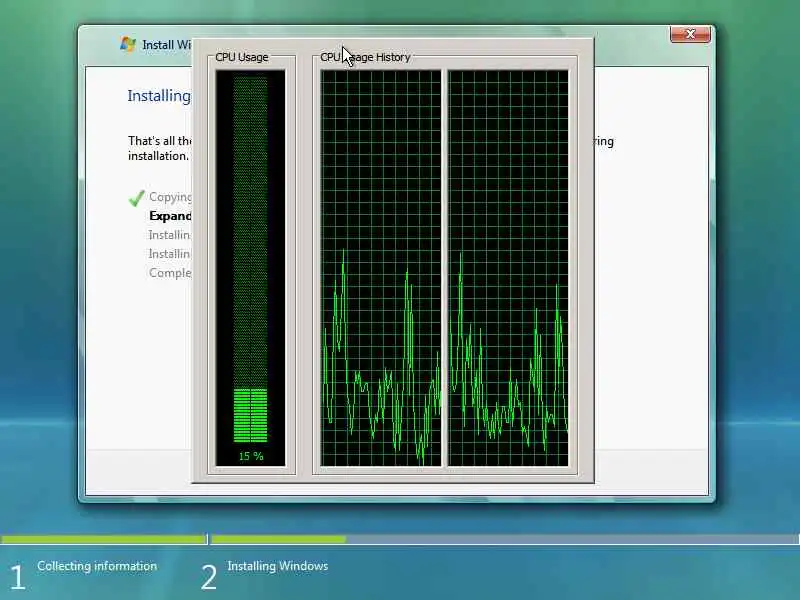
Task: Click the Copying step text
Action: click(x=170, y=197)
